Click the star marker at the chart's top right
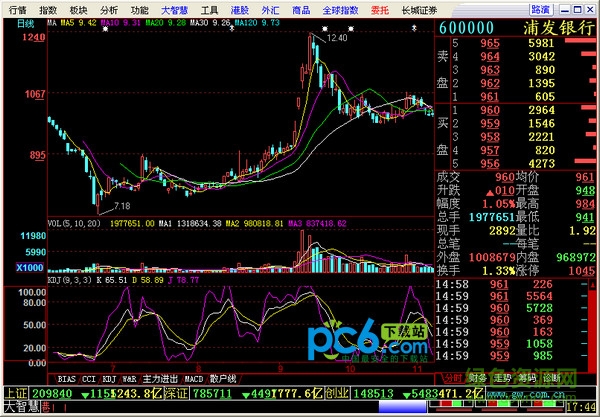The width and height of the screenshot is (600, 417). pos(414,28)
